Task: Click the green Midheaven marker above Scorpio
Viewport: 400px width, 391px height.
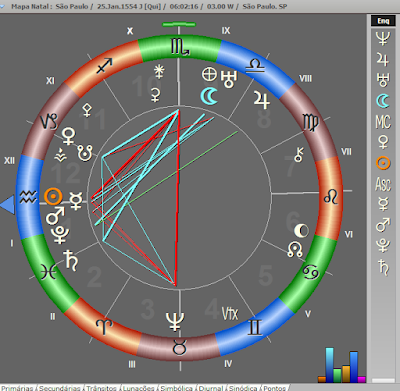Action: pos(179,24)
